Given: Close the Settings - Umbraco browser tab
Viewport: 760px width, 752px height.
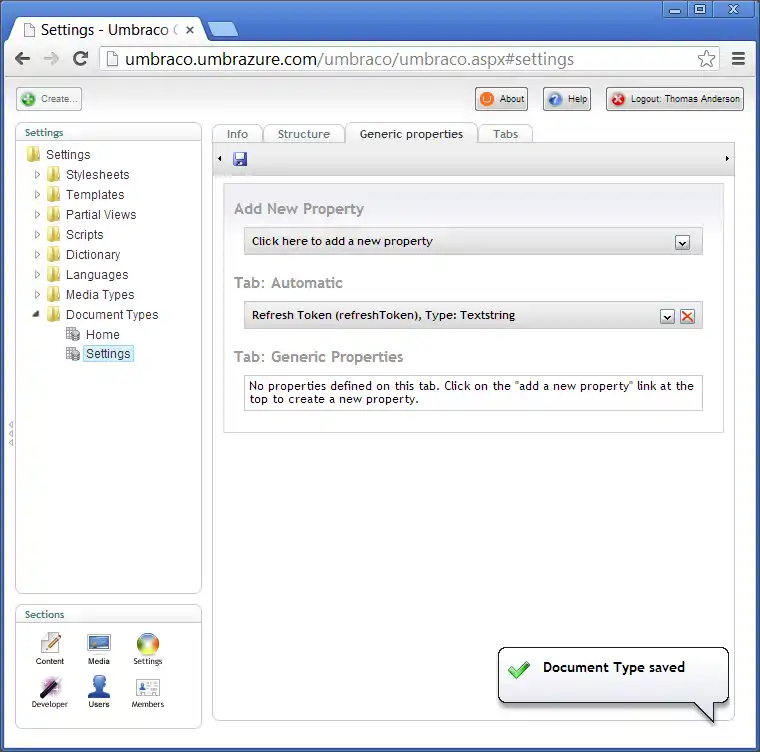Looking at the screenshot, I should pyautogui.click(x=190, y=30).
